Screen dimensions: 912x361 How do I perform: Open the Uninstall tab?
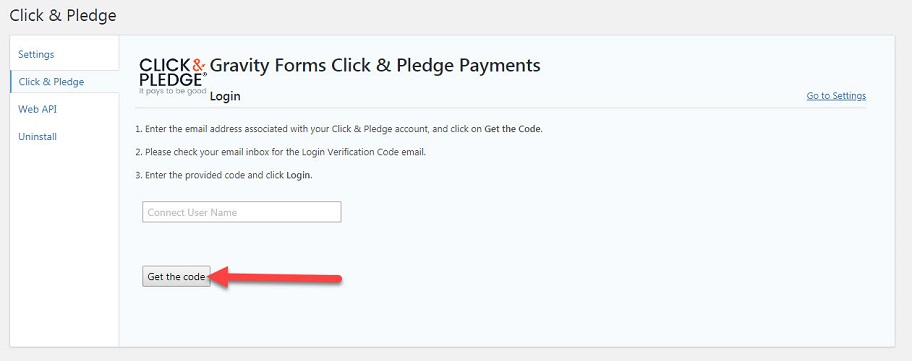coord(37,137)
